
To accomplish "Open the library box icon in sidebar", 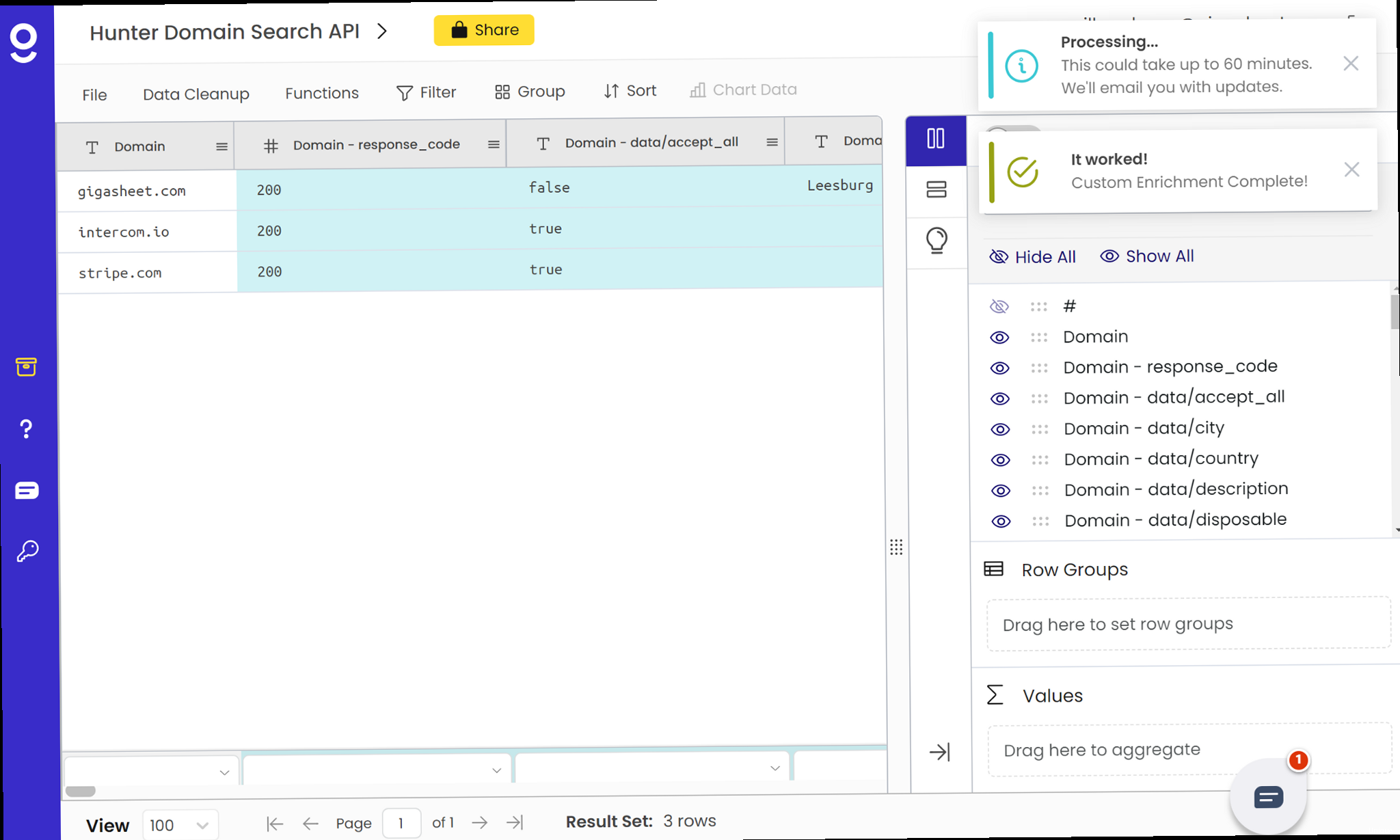I will click(26, 367).
